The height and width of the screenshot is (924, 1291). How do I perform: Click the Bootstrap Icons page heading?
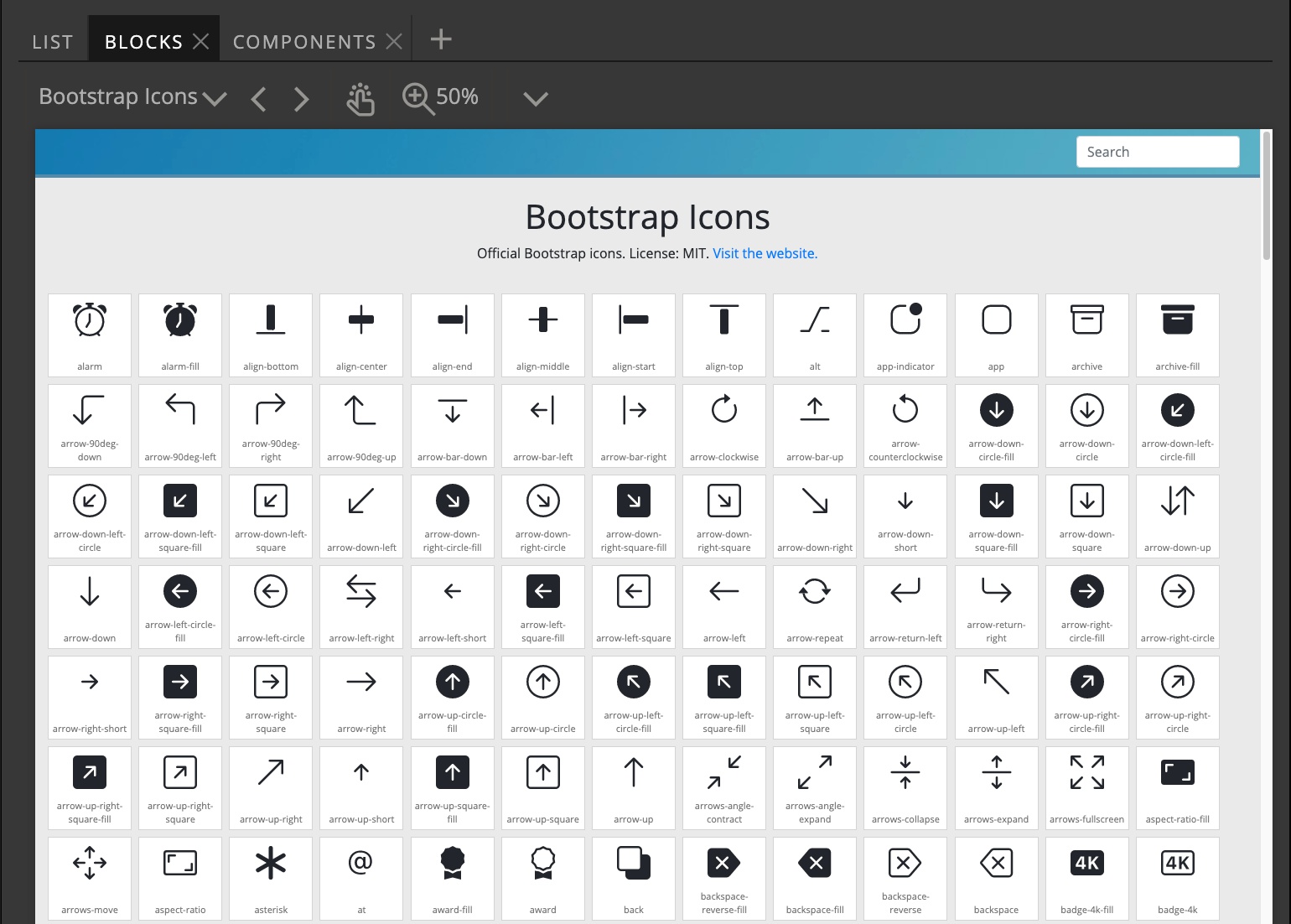pos(647,217)
